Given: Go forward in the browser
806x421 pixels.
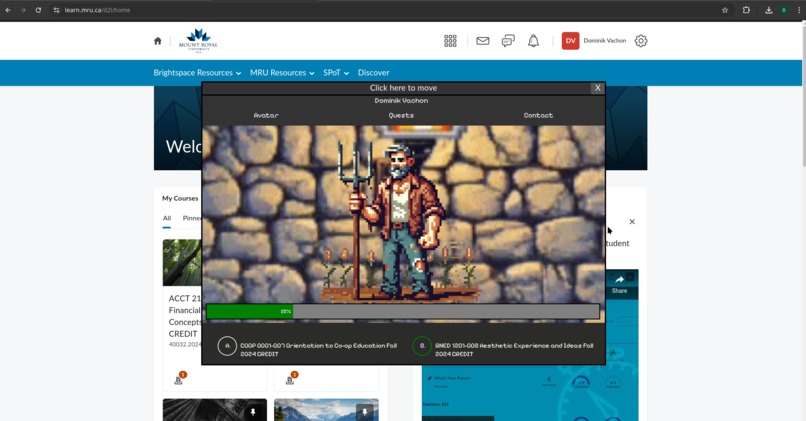Looking at the screenshot, I should pos(23,10).
